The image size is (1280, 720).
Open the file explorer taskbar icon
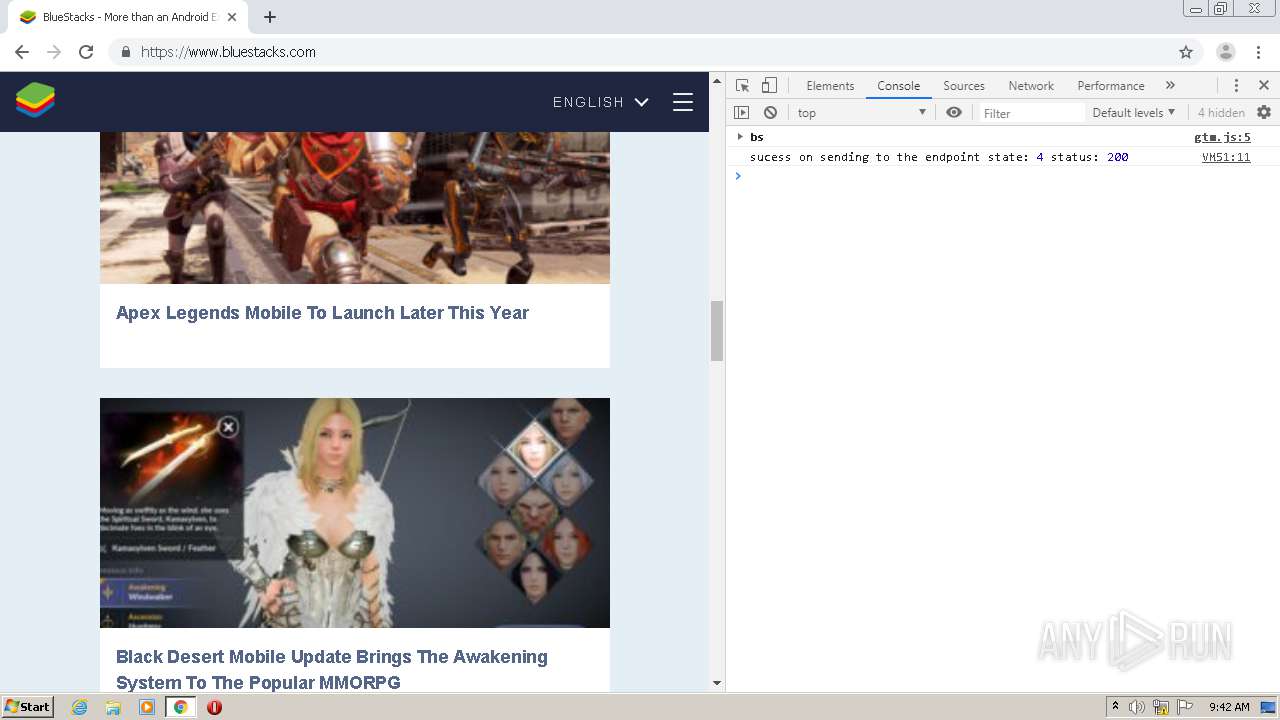[x=113, y=707]
